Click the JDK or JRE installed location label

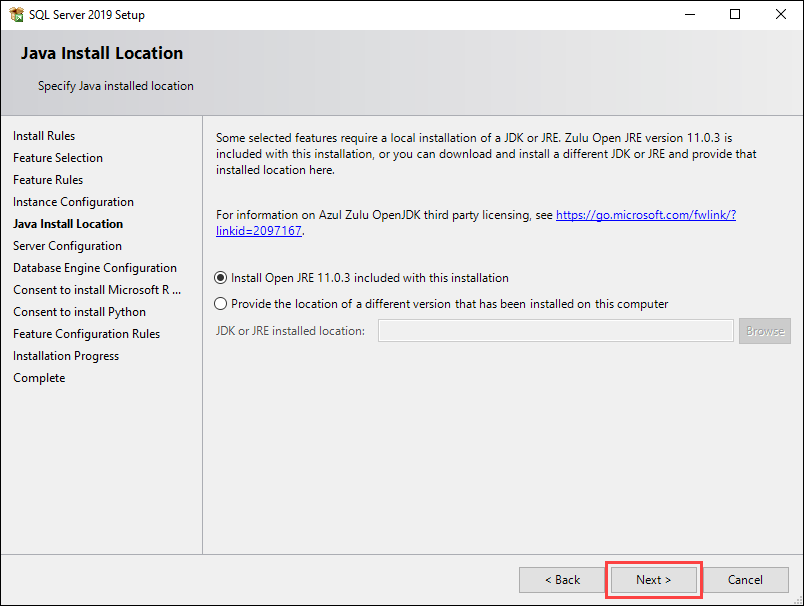tap(290, 331)
